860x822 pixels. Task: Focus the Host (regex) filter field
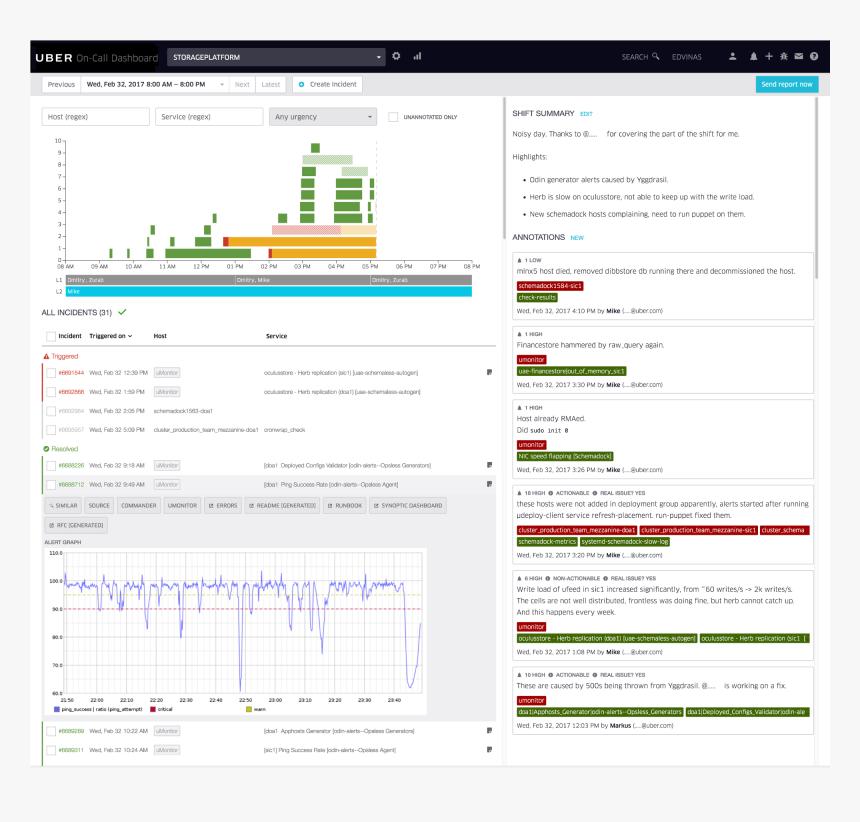95,117
